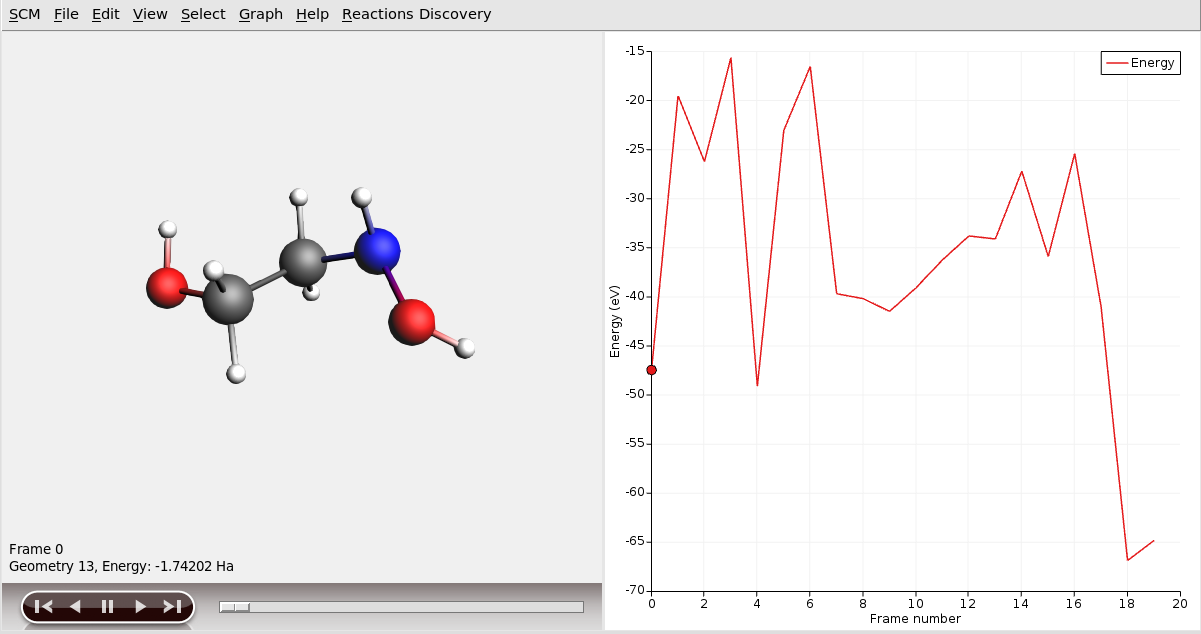Screen dimensions: 1201x634
Task: Open the View menu
Action: point(150,14)
